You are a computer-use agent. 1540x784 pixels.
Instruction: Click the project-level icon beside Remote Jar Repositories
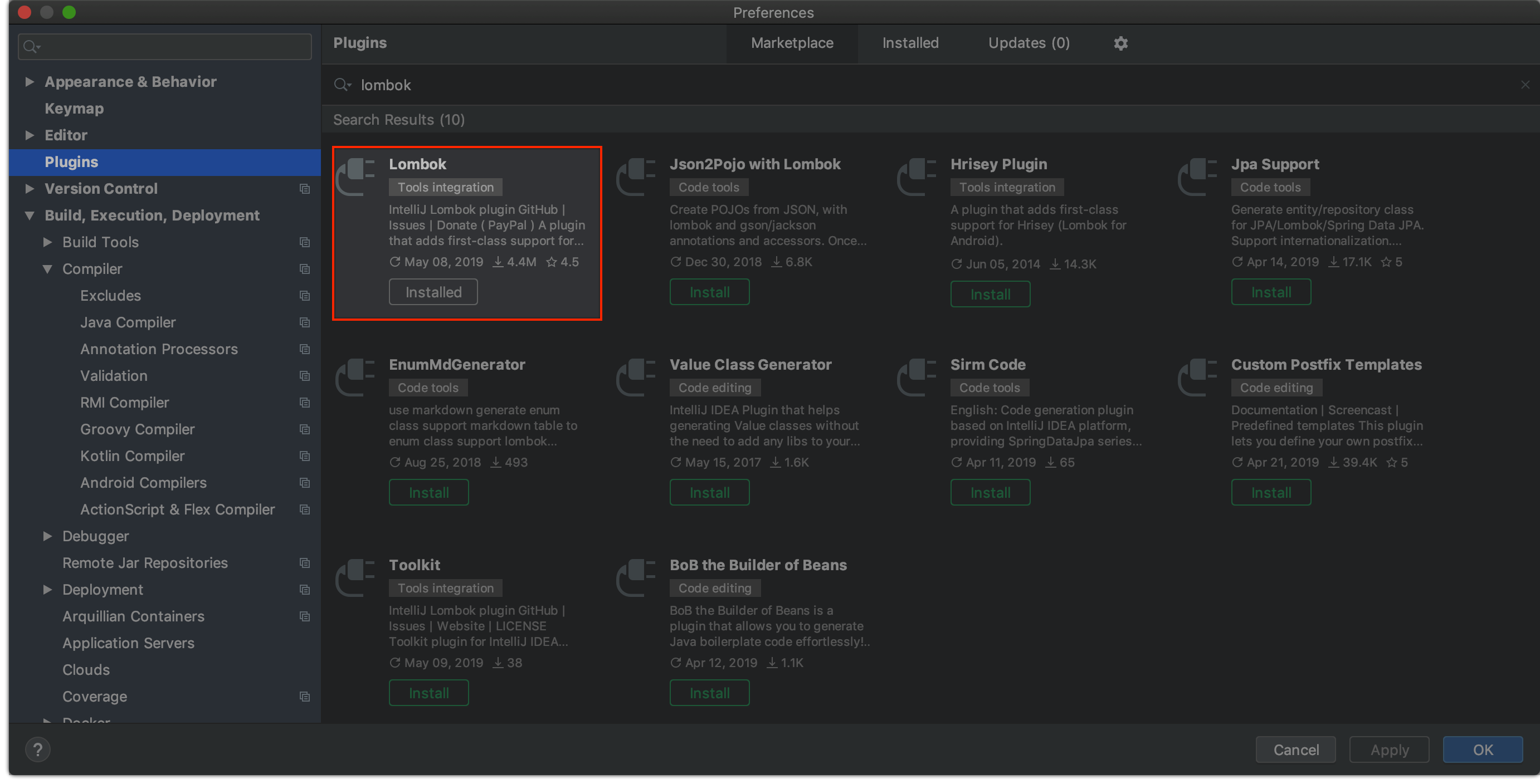tap(304, 563)
